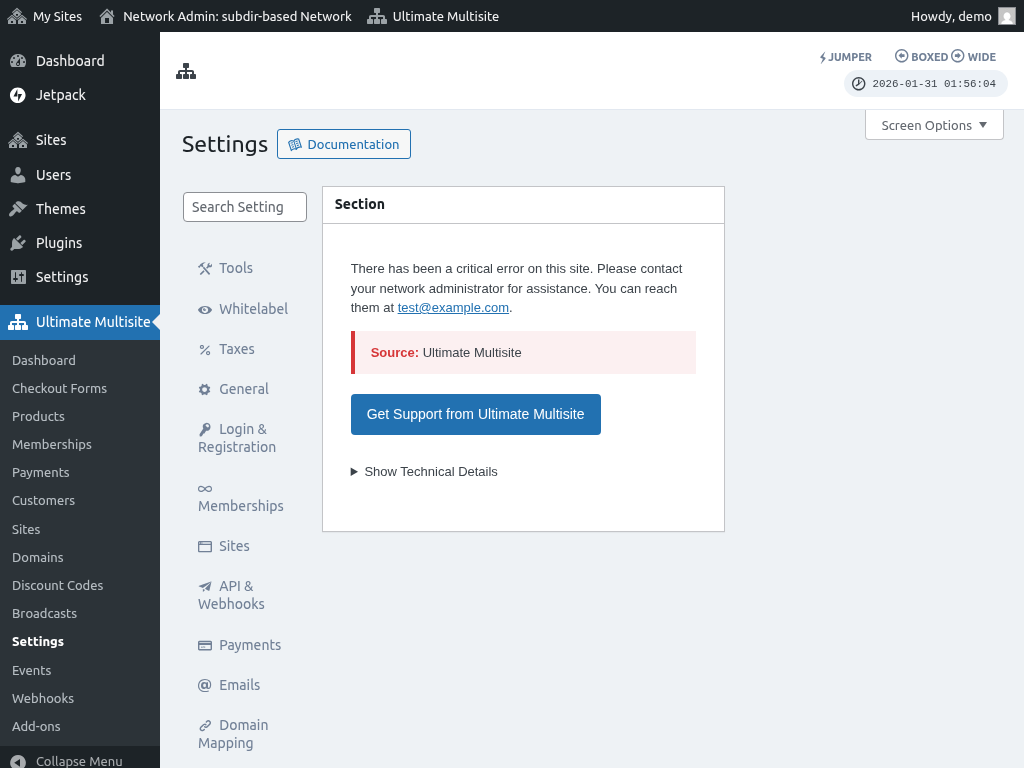Click the Ultimate Multisite sidebar network icon

18,322
